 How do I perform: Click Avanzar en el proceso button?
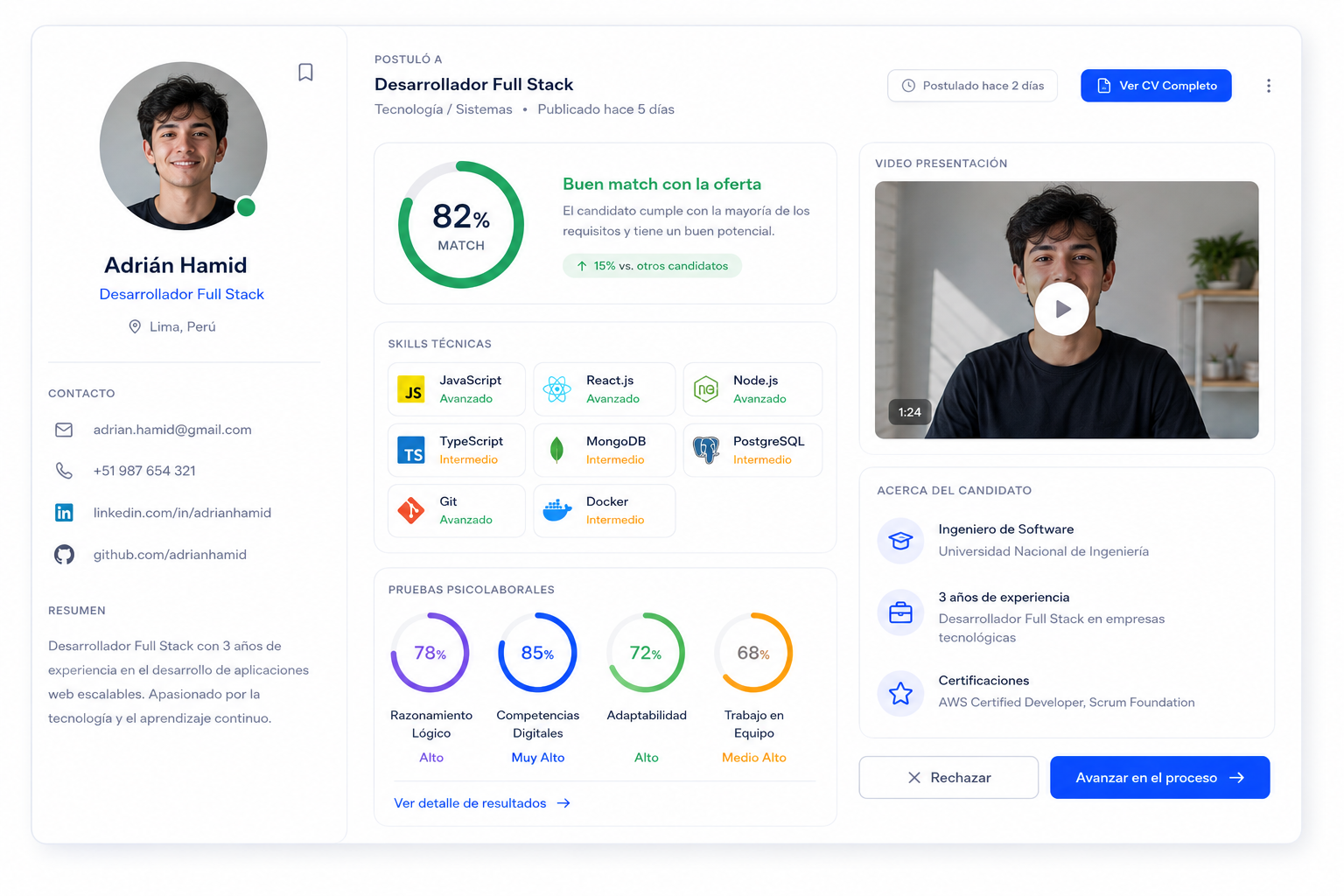coord(1160,778)
